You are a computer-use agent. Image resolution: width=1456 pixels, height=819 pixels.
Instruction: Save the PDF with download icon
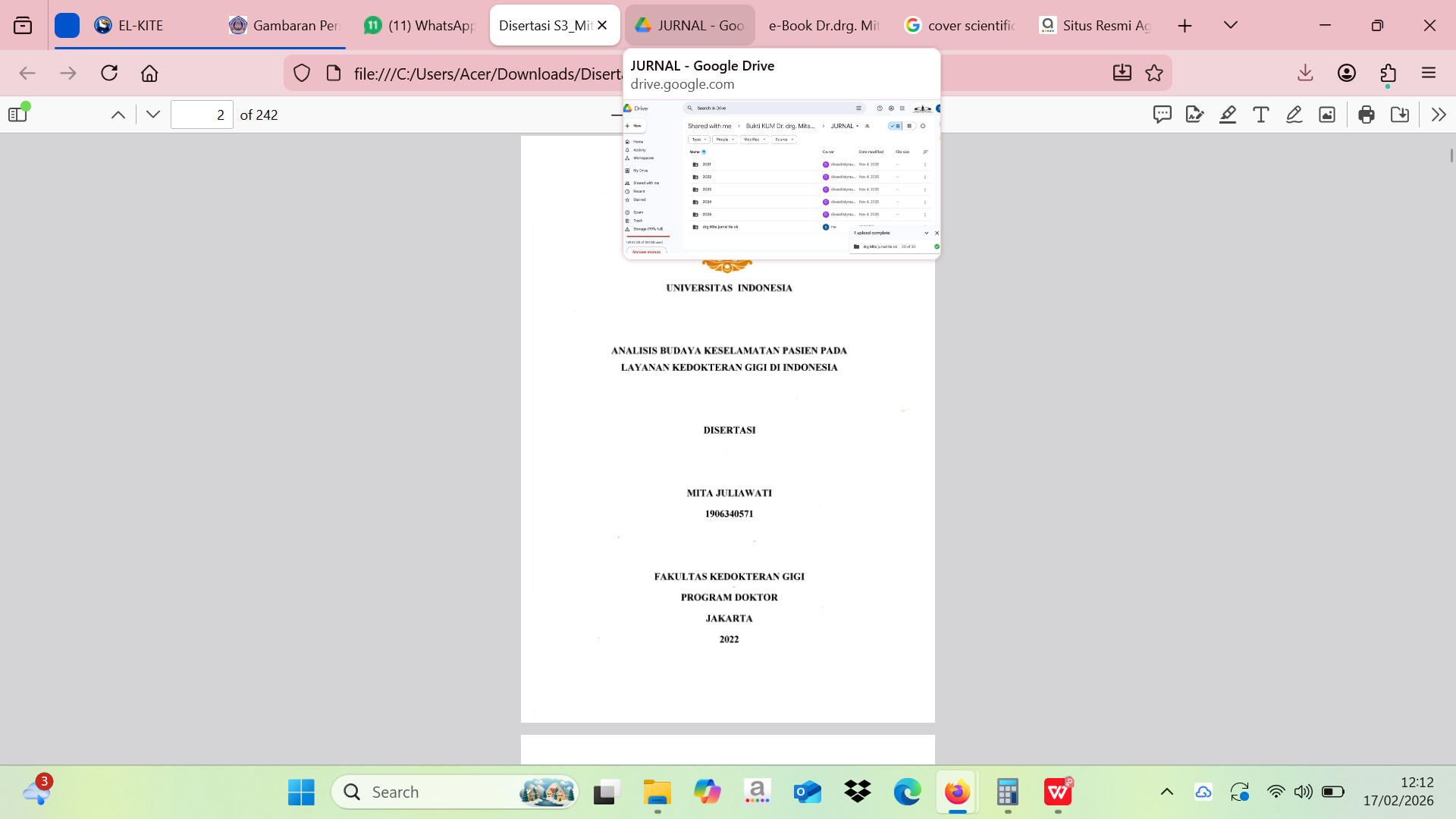tap(1400, 115)
